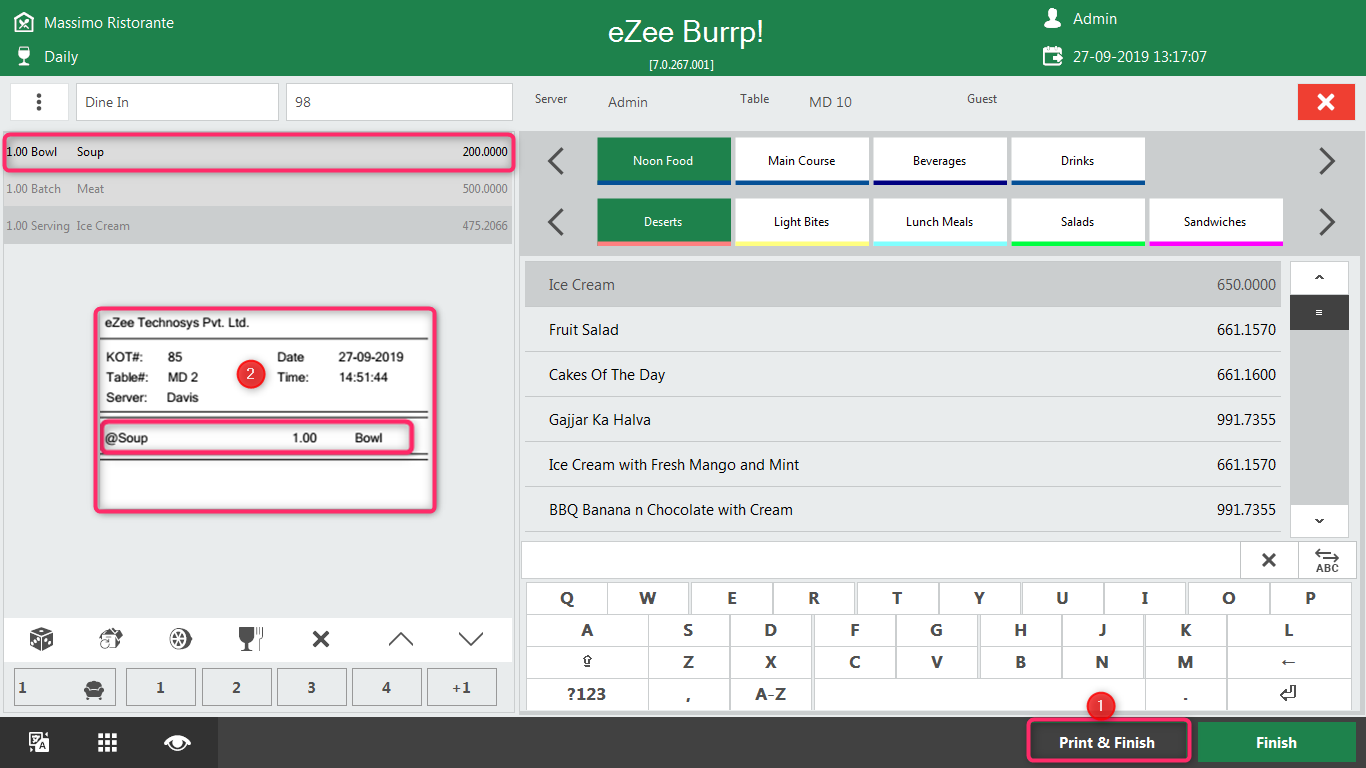Tap the space bar key
Viewport: 1366px width, 768px height.
(980, 693)
